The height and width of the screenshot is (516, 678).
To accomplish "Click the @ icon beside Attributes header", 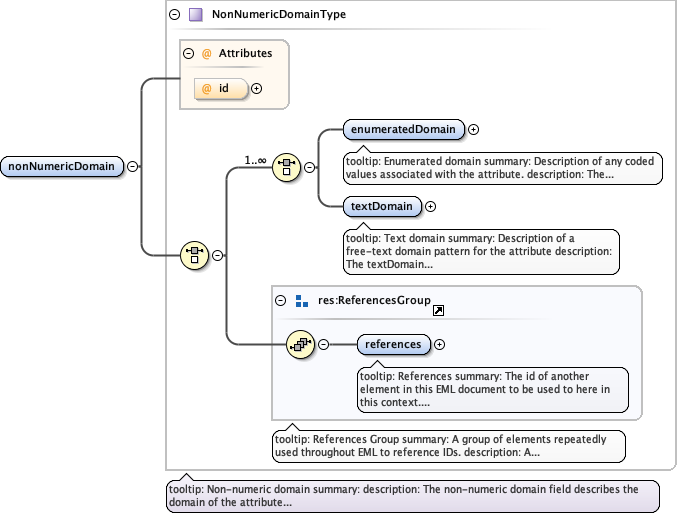I will 206,53.
